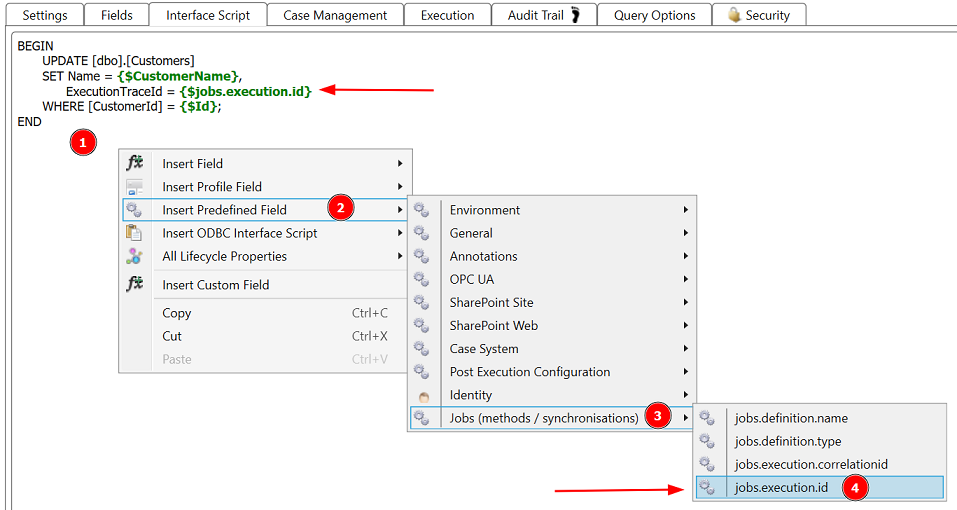Click the gears icon beside jobs.definition.name
The height and width of the screenshot is (510, 957).
(x=707, y=418)
